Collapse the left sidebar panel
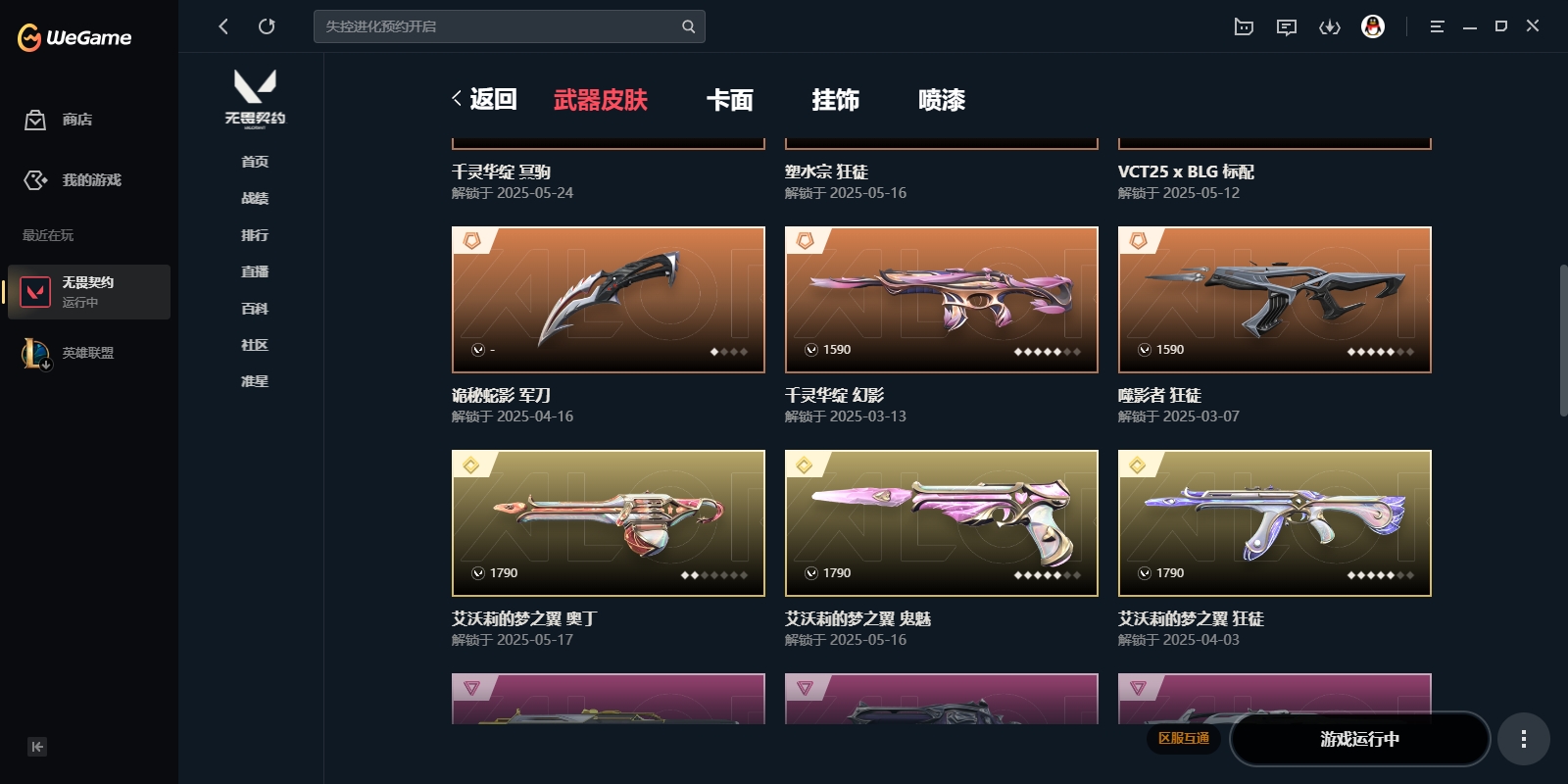1568x784 pixels. click(x=37, y=747)
